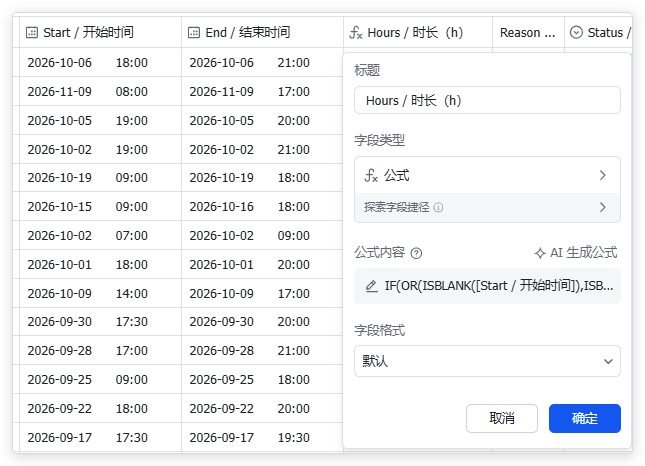Click the pencil edit icon in formula box
Screen dimensions: 645x466
point(371,286)
